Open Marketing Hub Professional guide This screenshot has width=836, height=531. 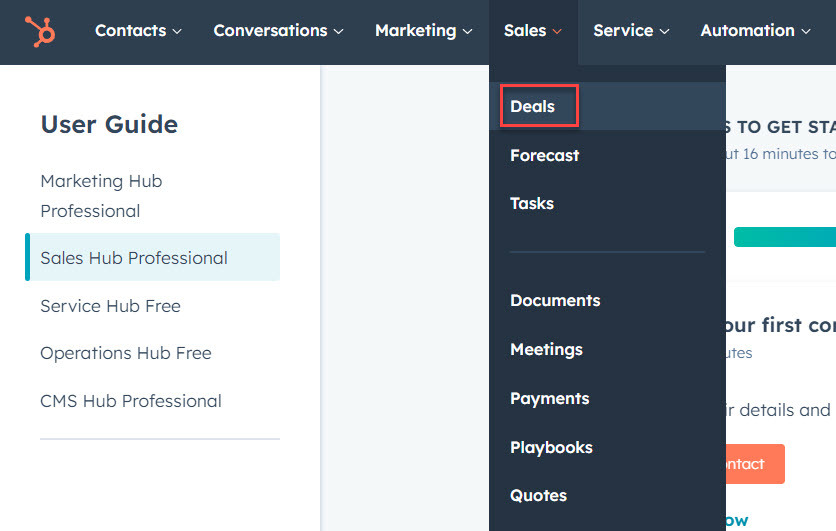(101, 196)
